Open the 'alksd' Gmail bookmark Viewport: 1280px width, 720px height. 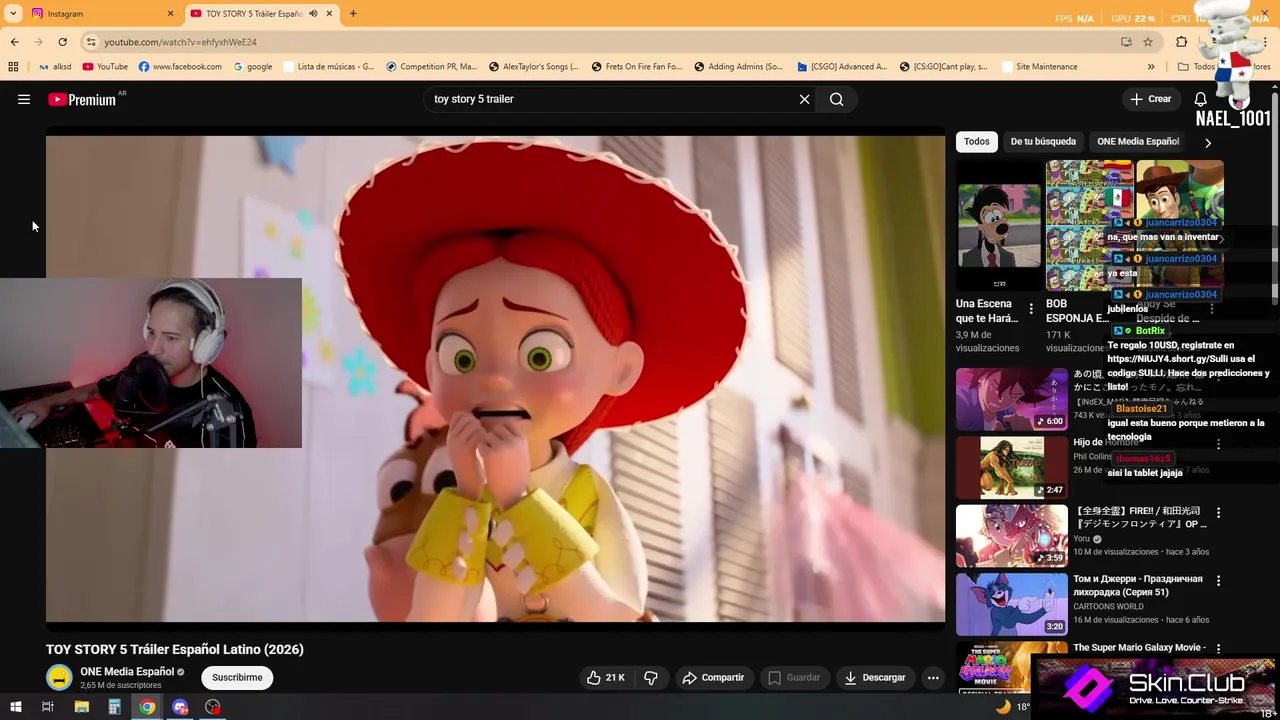point(55,67)
